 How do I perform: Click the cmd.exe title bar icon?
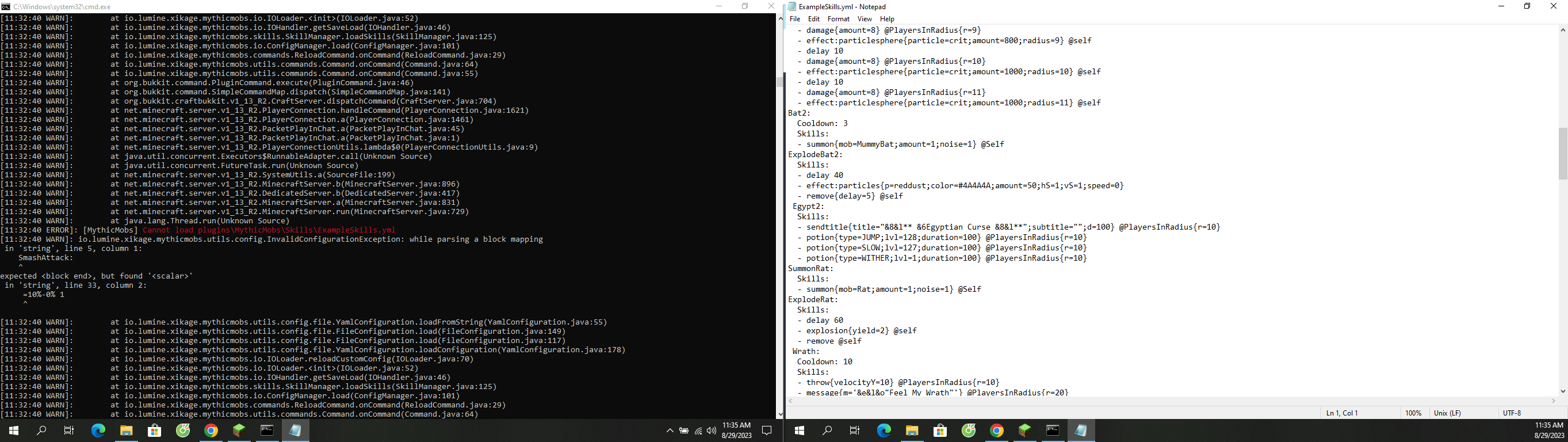(6, 7)
